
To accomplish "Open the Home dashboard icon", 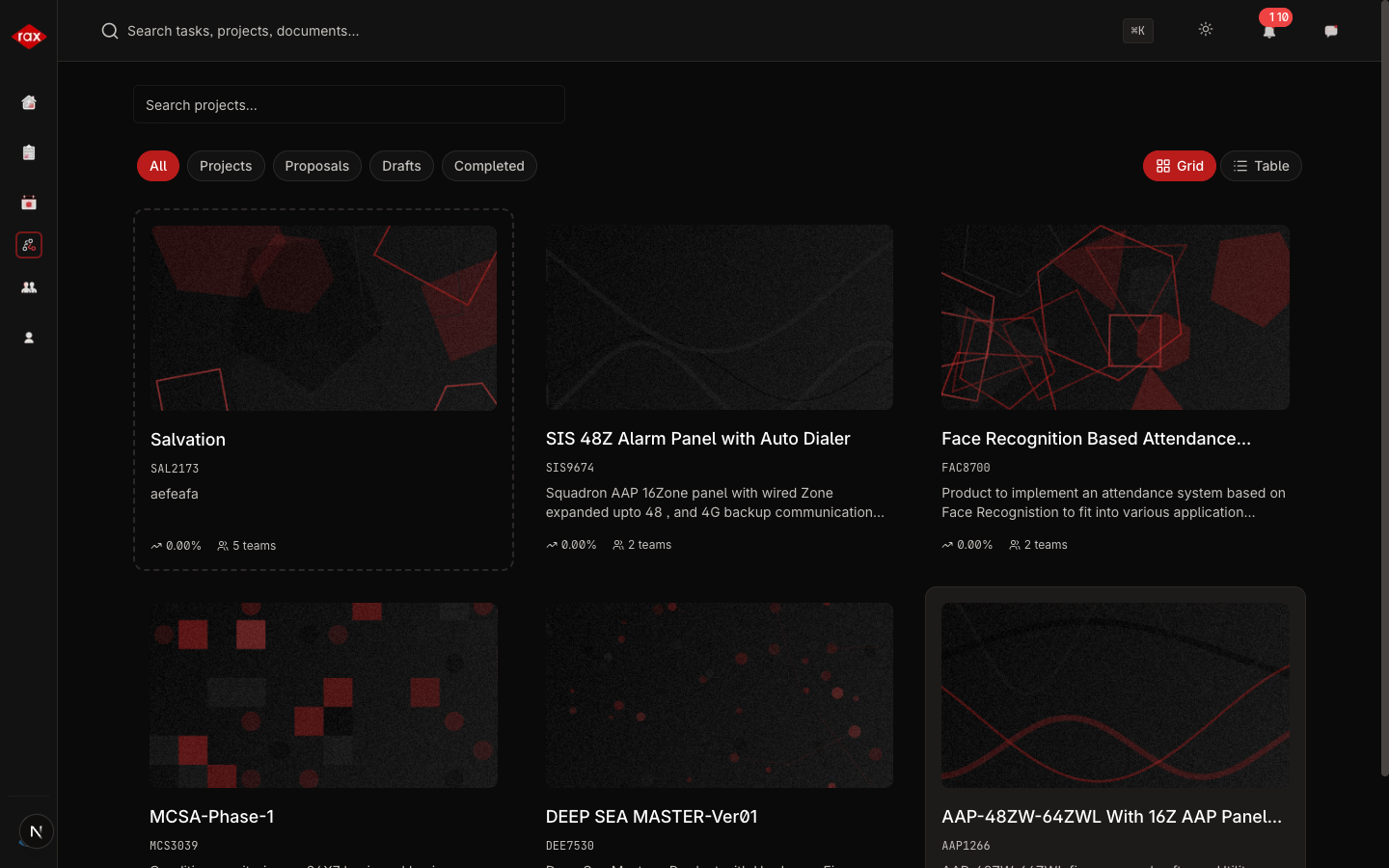I will (29, 102).
